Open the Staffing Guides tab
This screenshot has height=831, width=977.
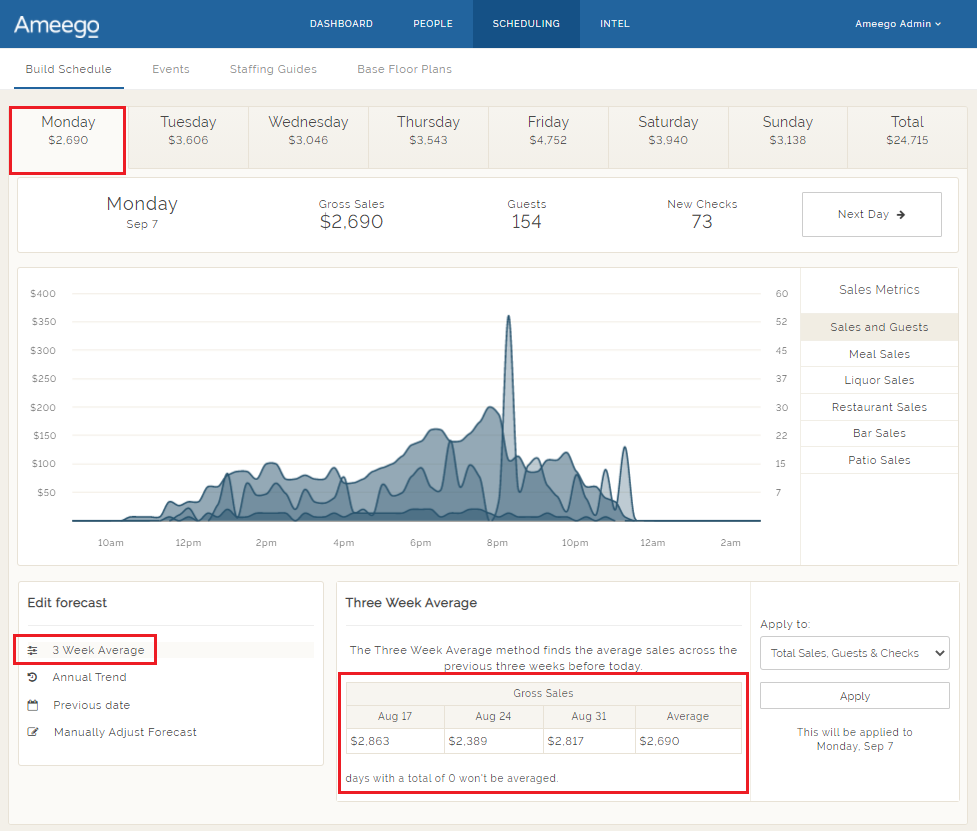273,69
